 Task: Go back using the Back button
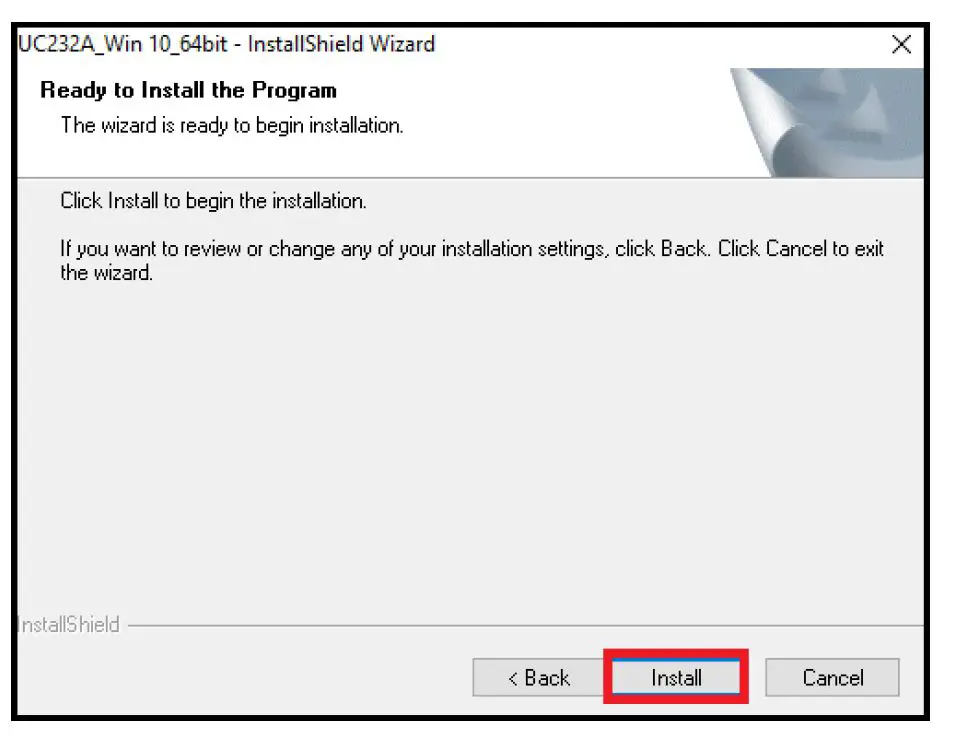pyautogui.click(x=538, y=677)
